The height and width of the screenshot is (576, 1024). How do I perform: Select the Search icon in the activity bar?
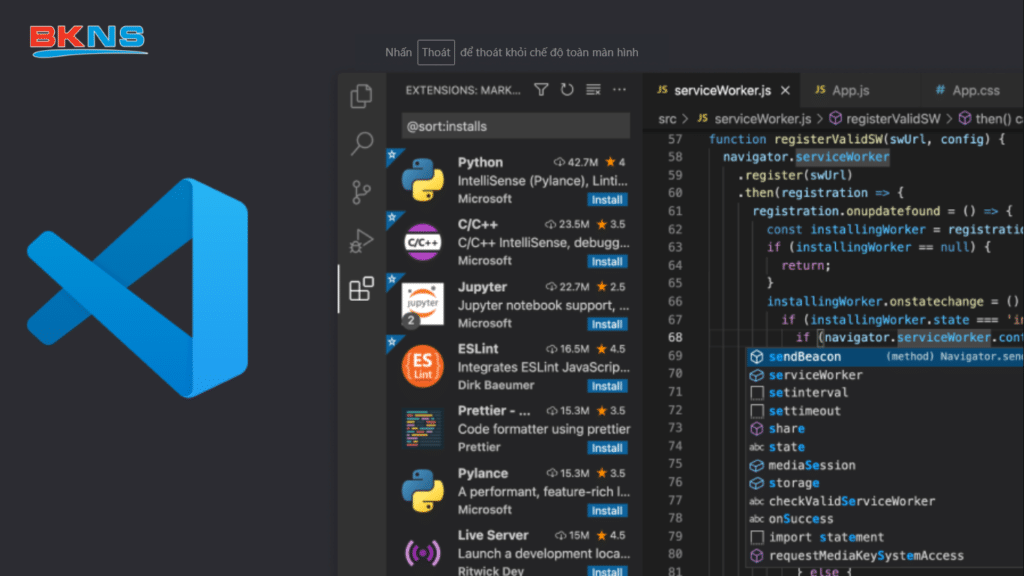click(x=360, y=143)
